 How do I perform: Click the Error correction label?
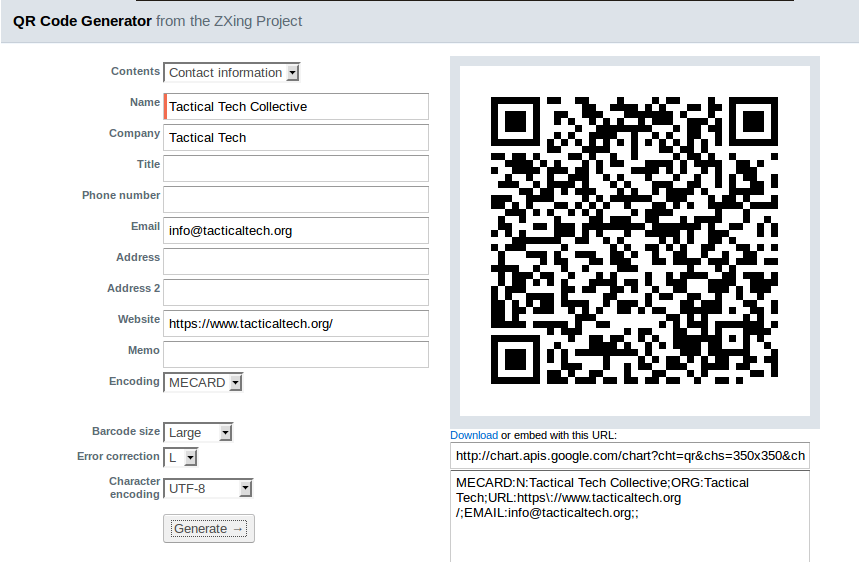[118, 456]
